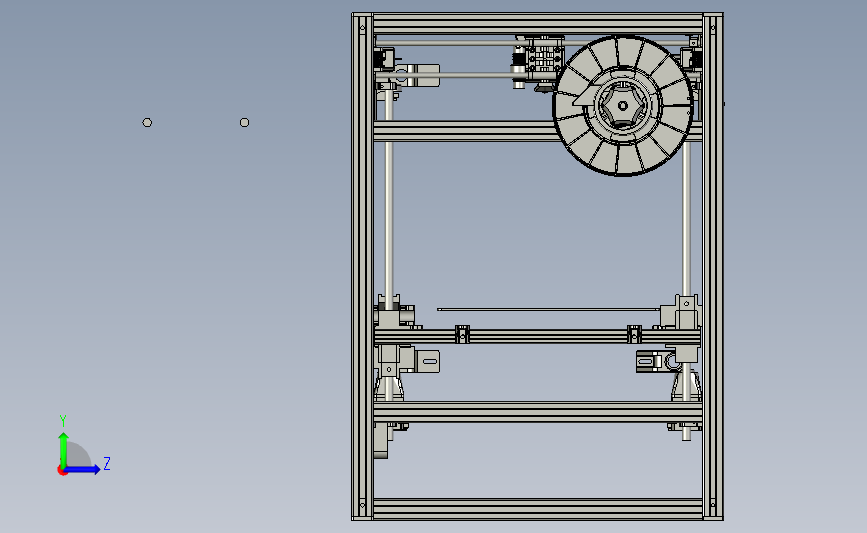The image size is (867, 533).
Task: Click the green Y label above the triad
Action: point(63,421)
